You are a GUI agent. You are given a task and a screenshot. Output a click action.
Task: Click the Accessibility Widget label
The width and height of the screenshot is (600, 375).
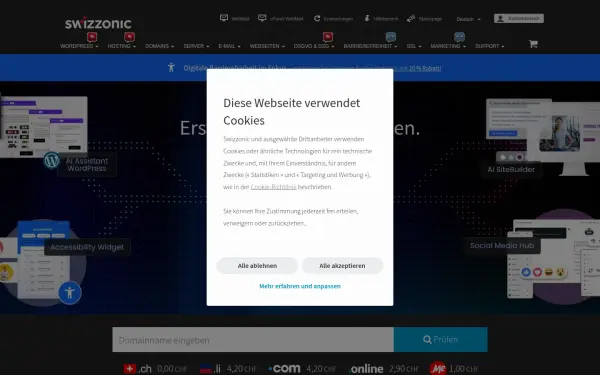coord(87,247)
